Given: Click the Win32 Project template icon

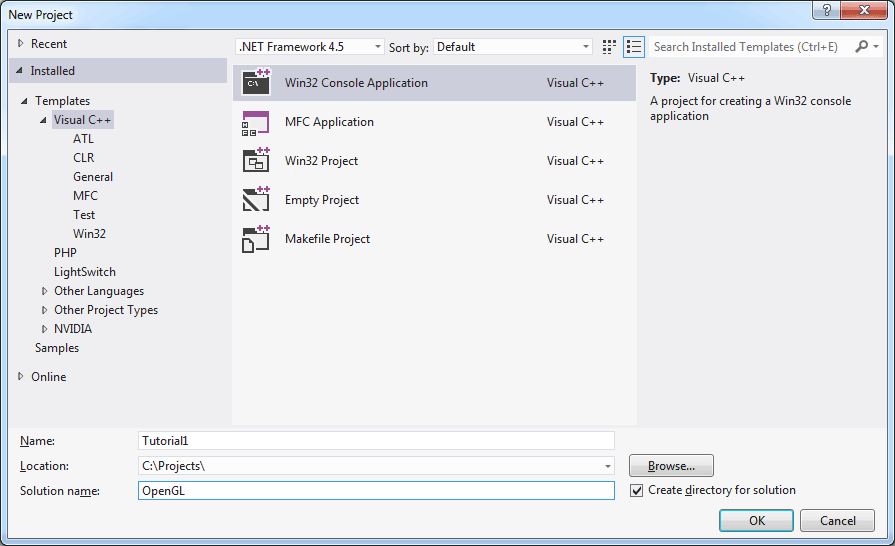Looking at the screenshot, I should coord(256,161).
